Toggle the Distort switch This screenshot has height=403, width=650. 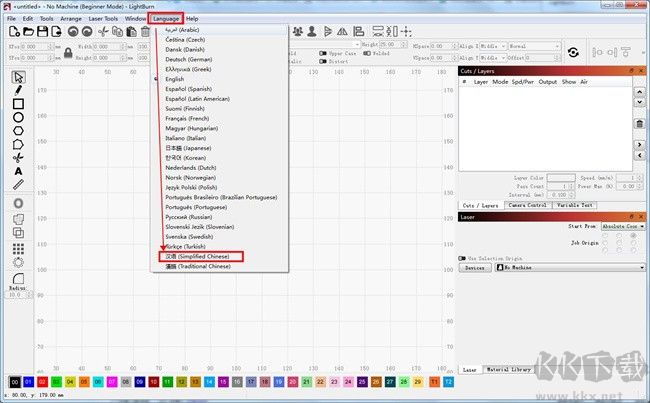pyautogui.click(x=323, y=61)
